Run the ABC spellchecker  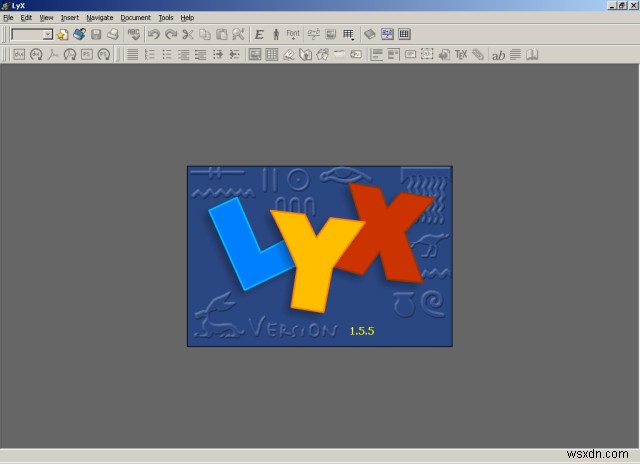(133, 34)
